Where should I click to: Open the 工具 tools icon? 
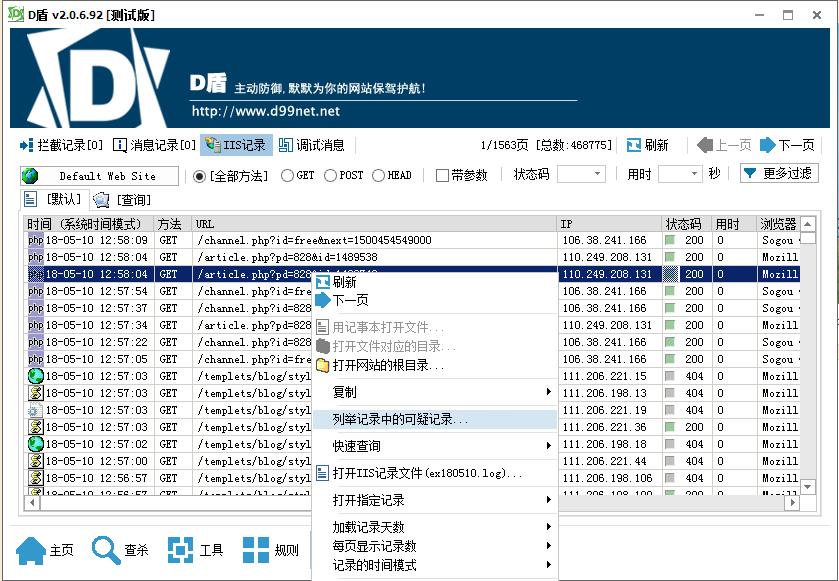click(x=180, y=550)
